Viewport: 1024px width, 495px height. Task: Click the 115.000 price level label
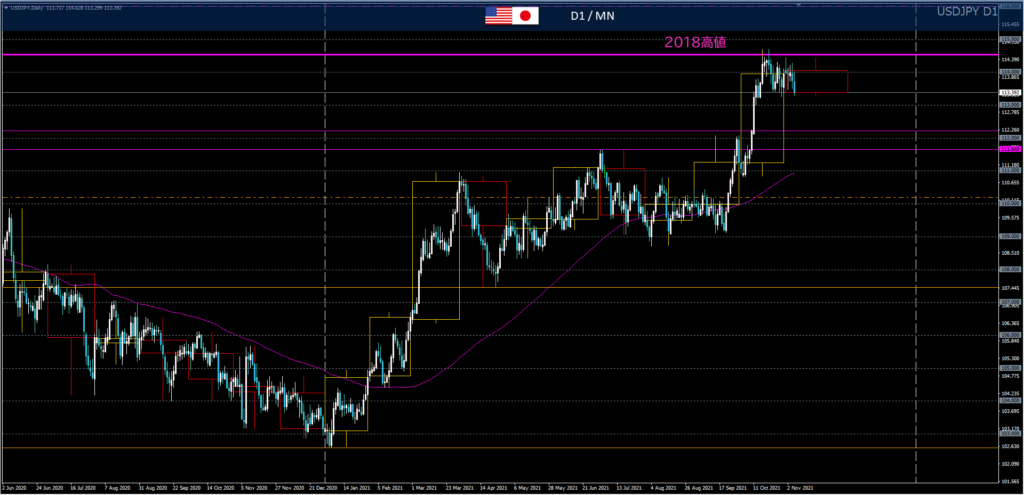[1009, 41]
